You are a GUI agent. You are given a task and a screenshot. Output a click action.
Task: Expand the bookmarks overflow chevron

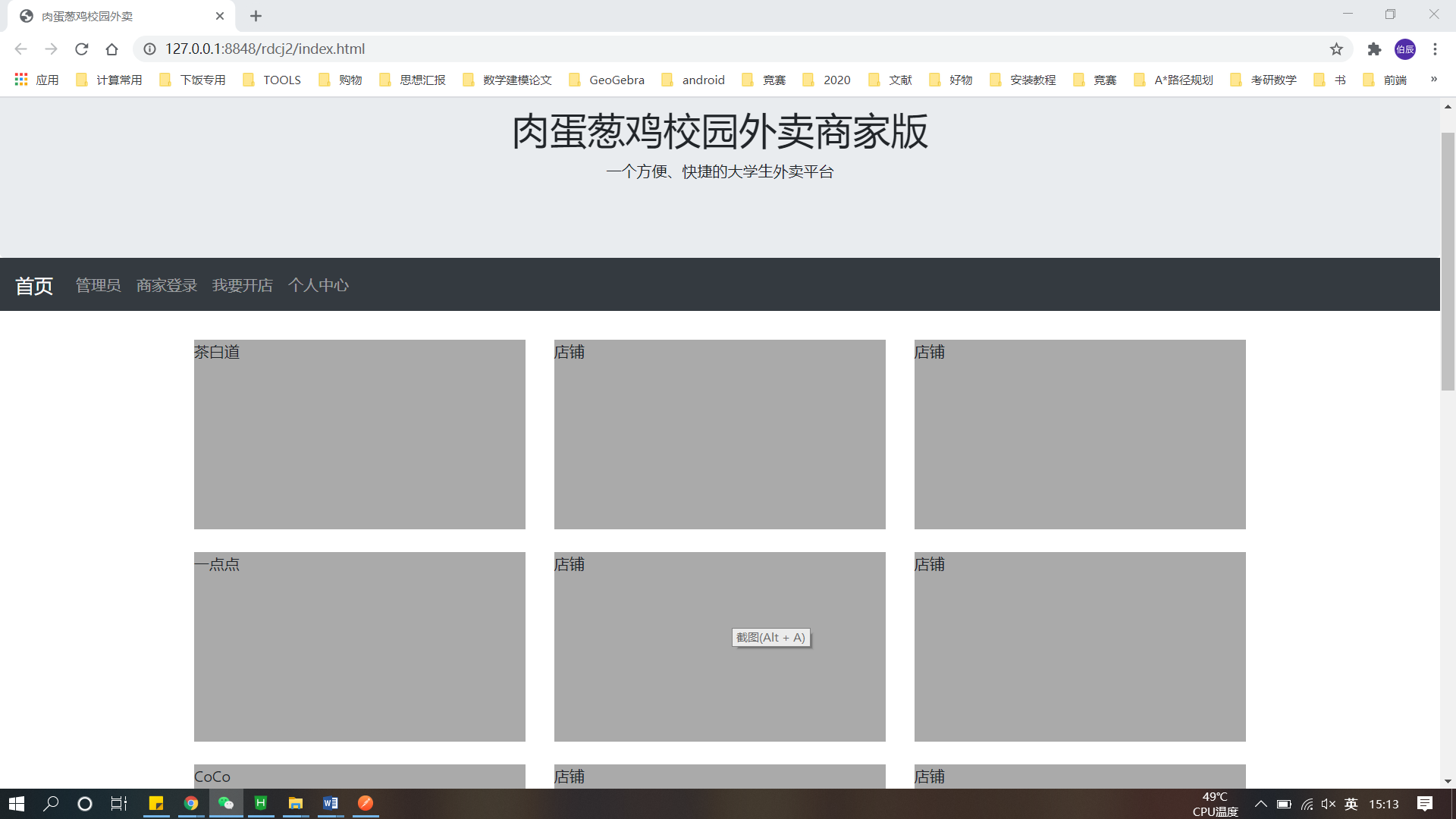[x=1433, y=79]
